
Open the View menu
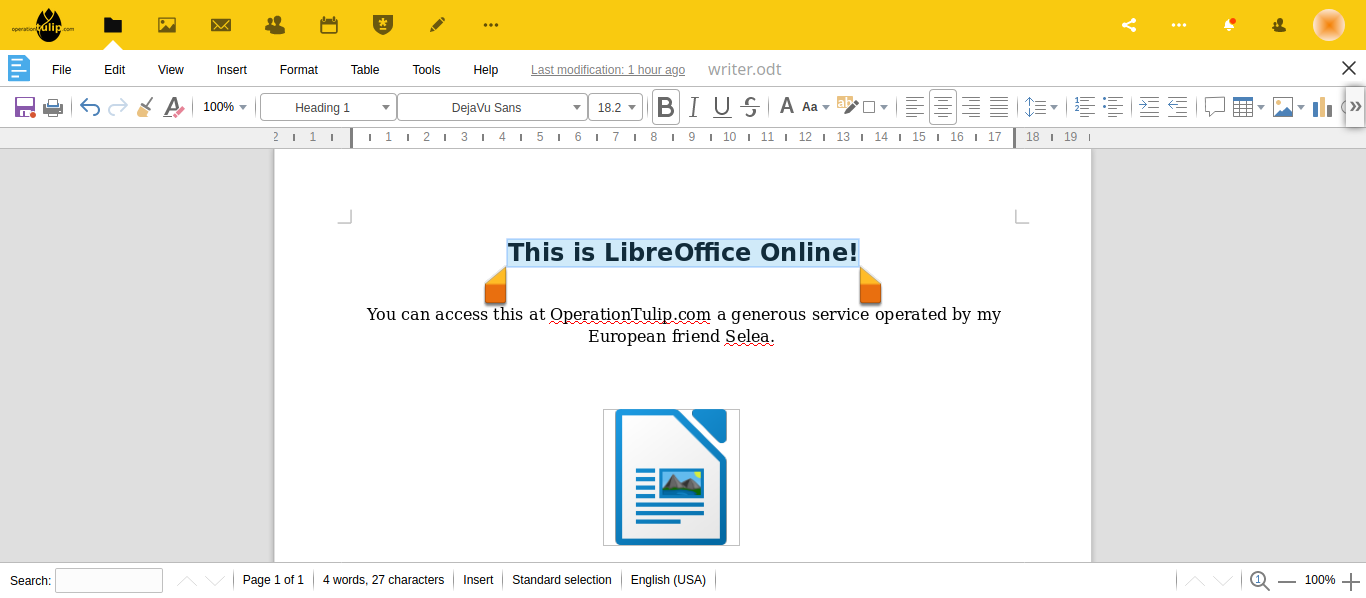[x=171, y=70]
